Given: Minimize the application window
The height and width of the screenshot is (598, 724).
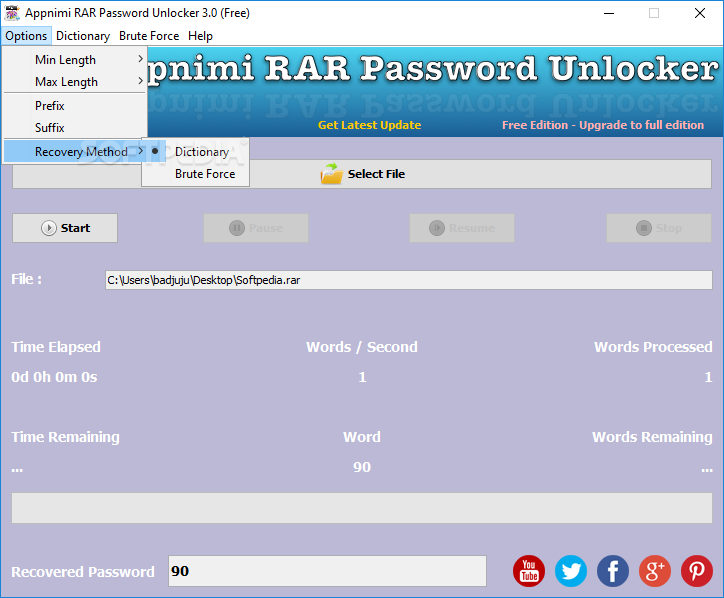Looking at the screenshot, I should click(609, 13).
